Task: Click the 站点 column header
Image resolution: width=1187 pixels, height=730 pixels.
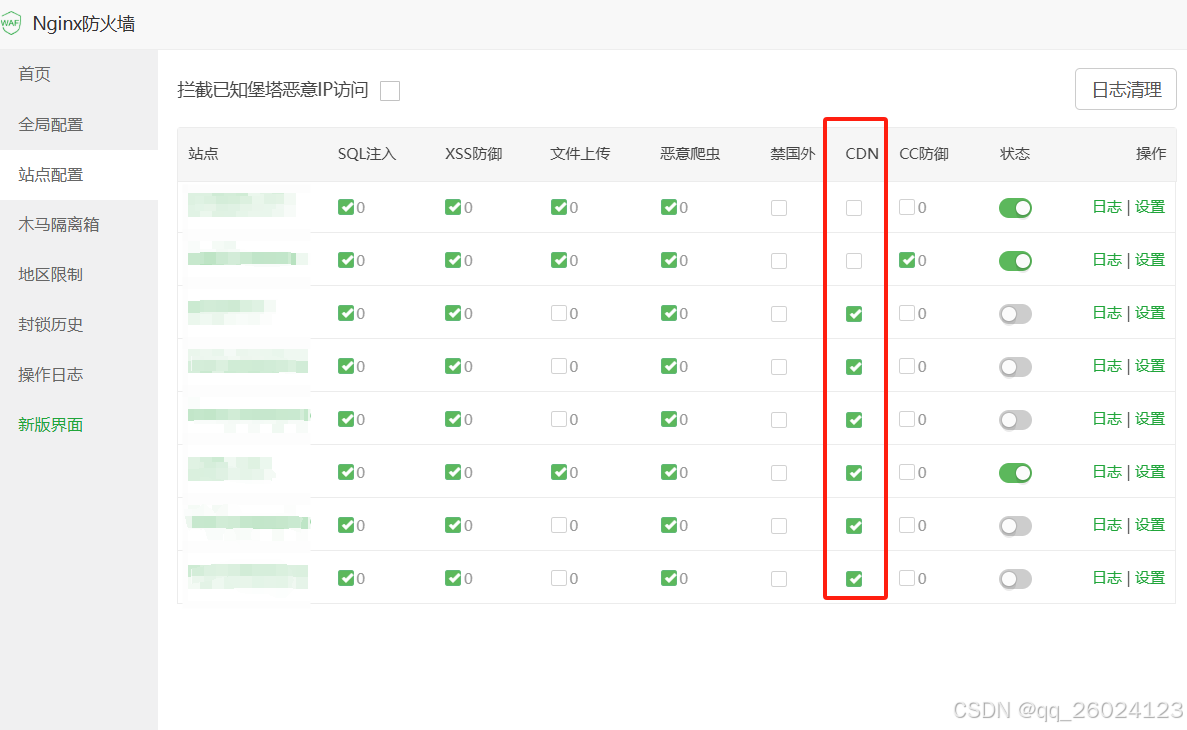Action: [x=203, y=154]
